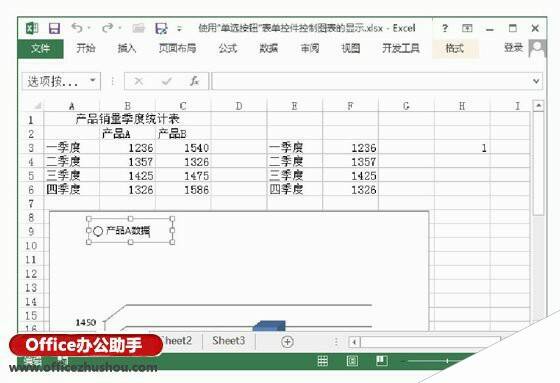This screenshot has width=560, height=383.
Task: Click the blue chart bar
Action: coord(269,325)
